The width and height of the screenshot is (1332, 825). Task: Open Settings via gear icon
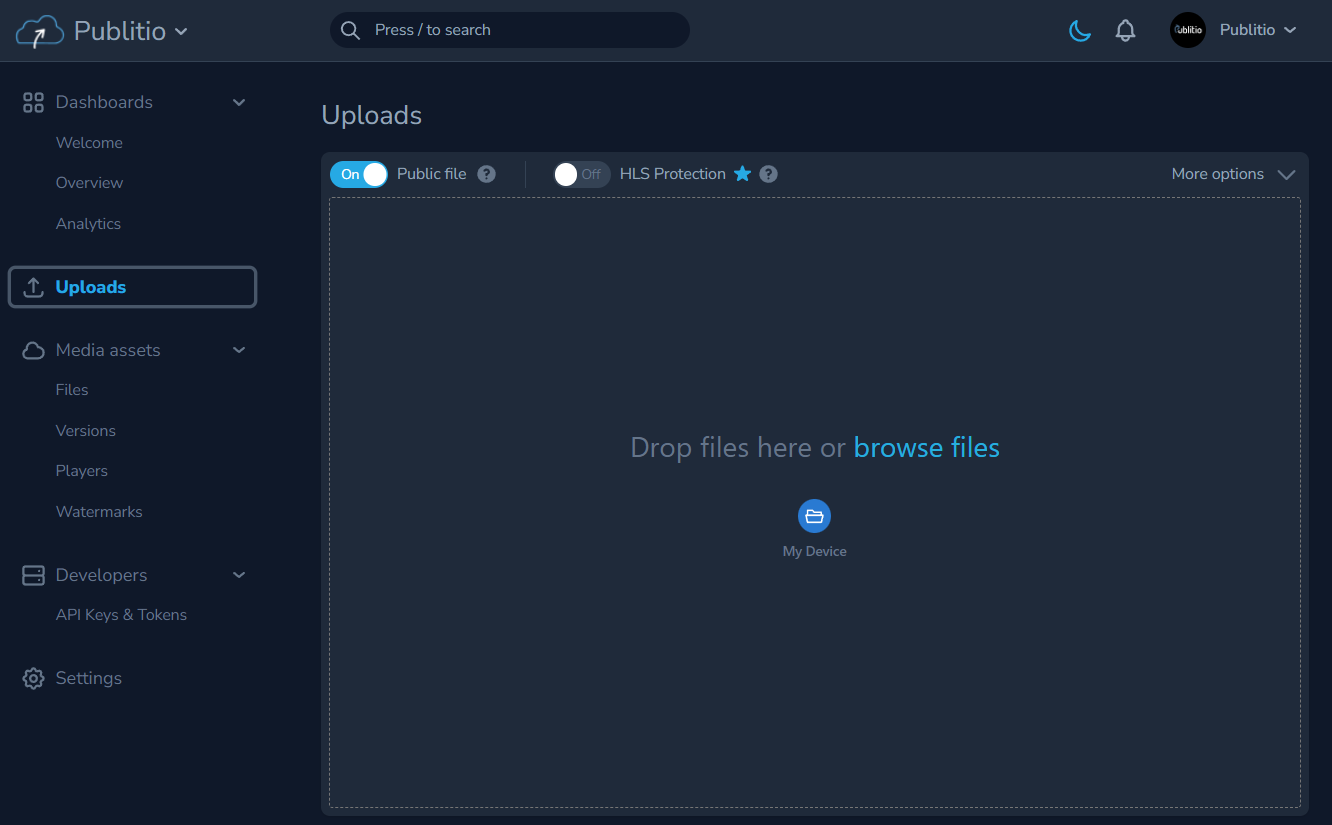click(x=32, y=678)
